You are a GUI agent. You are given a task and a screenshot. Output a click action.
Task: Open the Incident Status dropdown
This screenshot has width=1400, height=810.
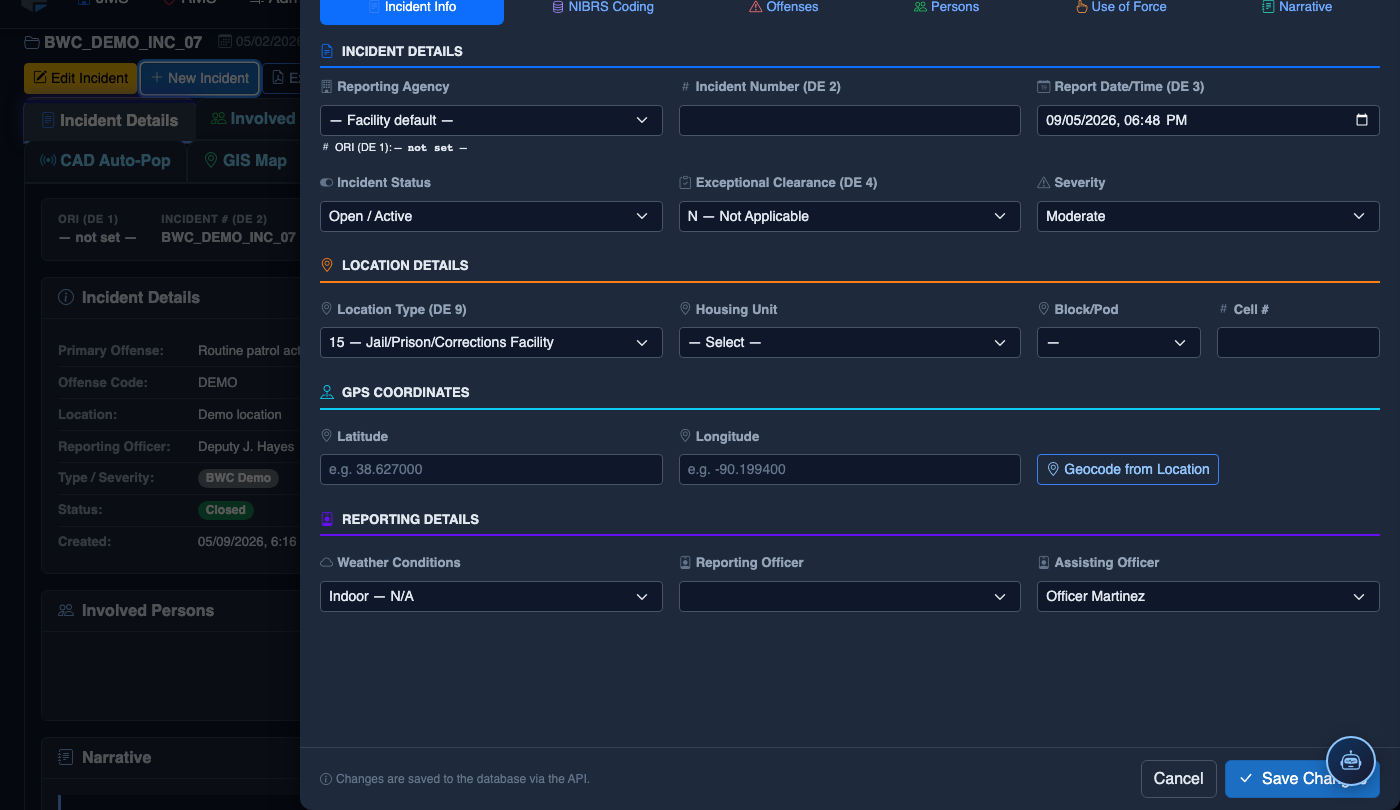[x=491, y=217]
